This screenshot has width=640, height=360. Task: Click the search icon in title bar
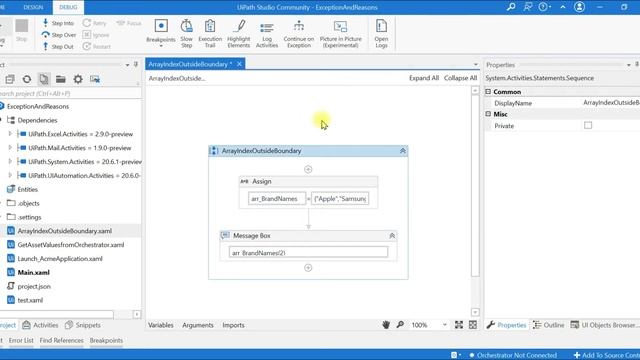pos(511,7)
